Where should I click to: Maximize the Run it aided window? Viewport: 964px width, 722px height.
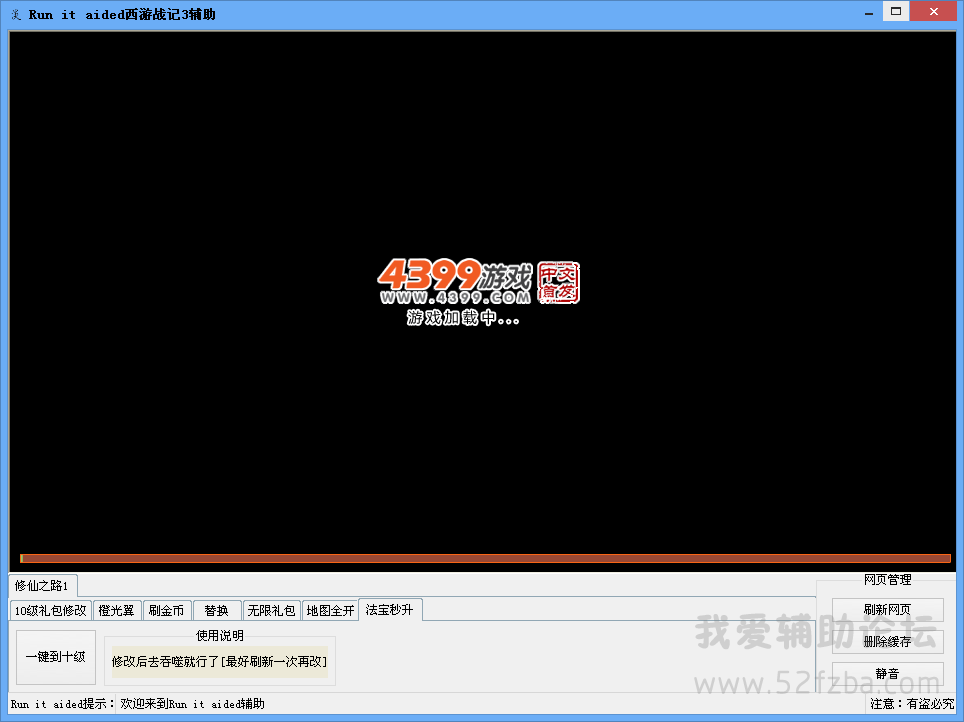point(896,12)
